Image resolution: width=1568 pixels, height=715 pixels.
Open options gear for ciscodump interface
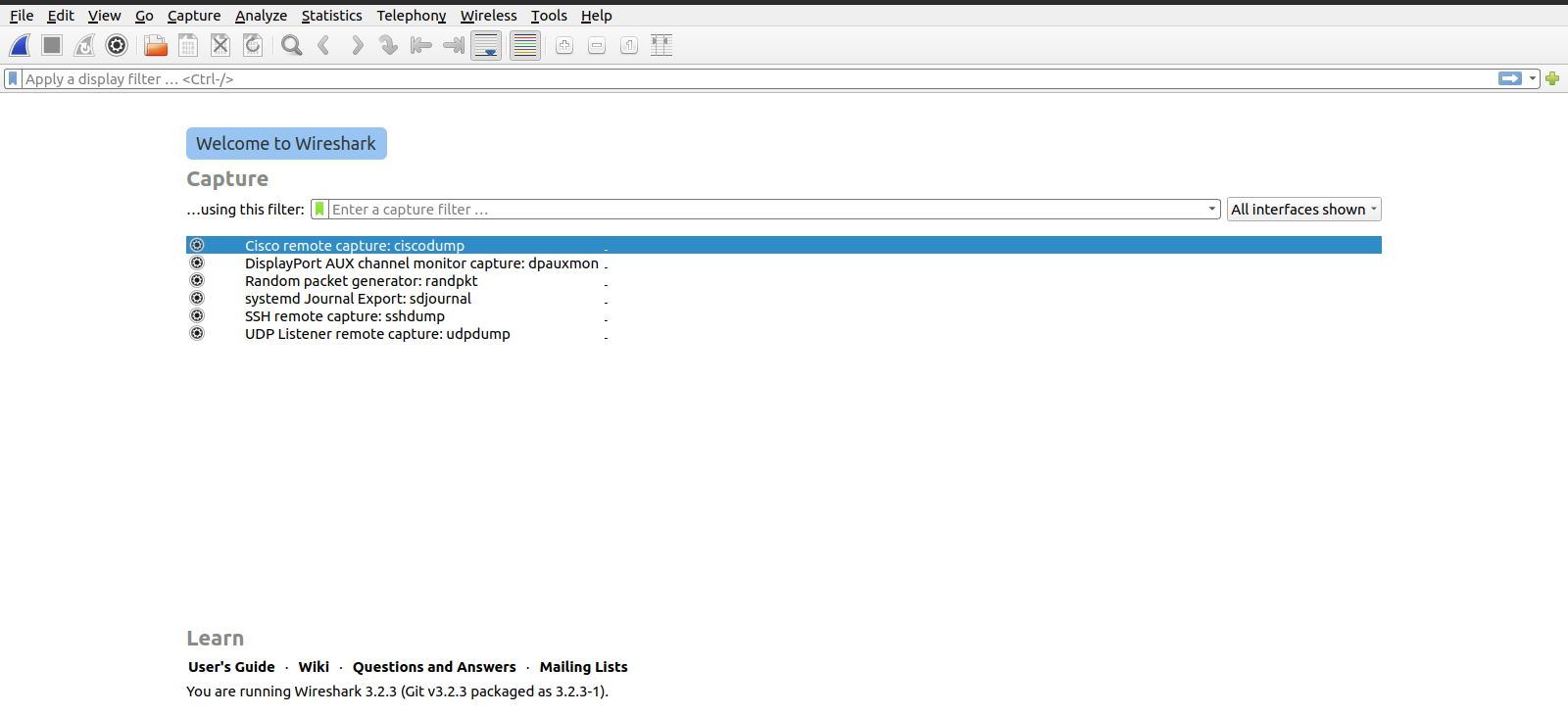click(x=197, y=245)
